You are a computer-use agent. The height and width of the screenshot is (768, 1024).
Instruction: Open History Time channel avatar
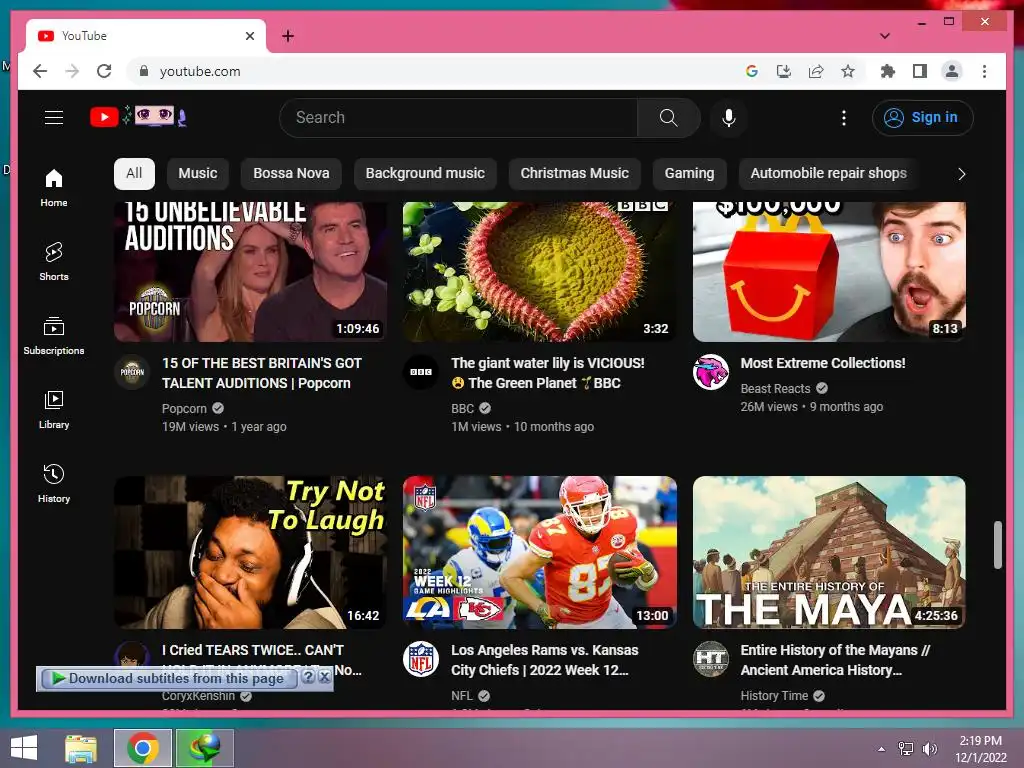click(711, 660)
